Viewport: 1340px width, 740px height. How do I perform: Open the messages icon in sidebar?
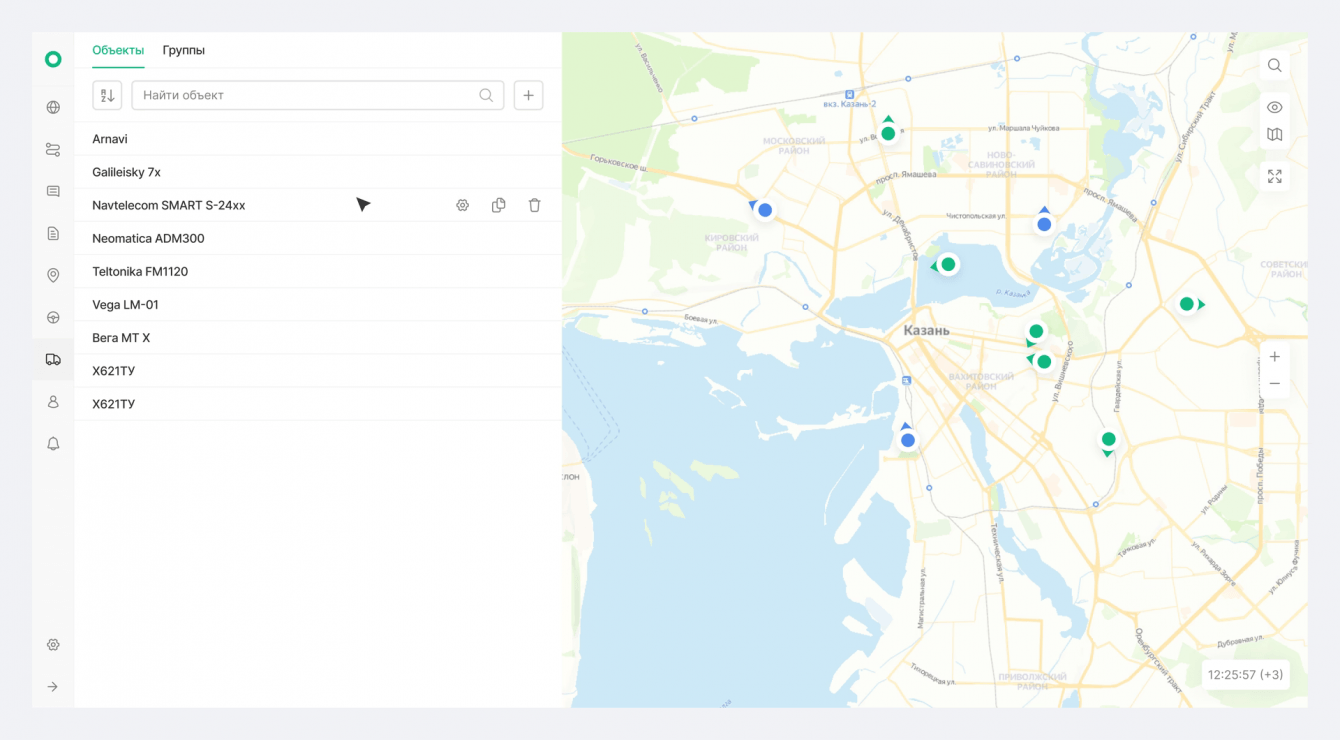(53, 192)
